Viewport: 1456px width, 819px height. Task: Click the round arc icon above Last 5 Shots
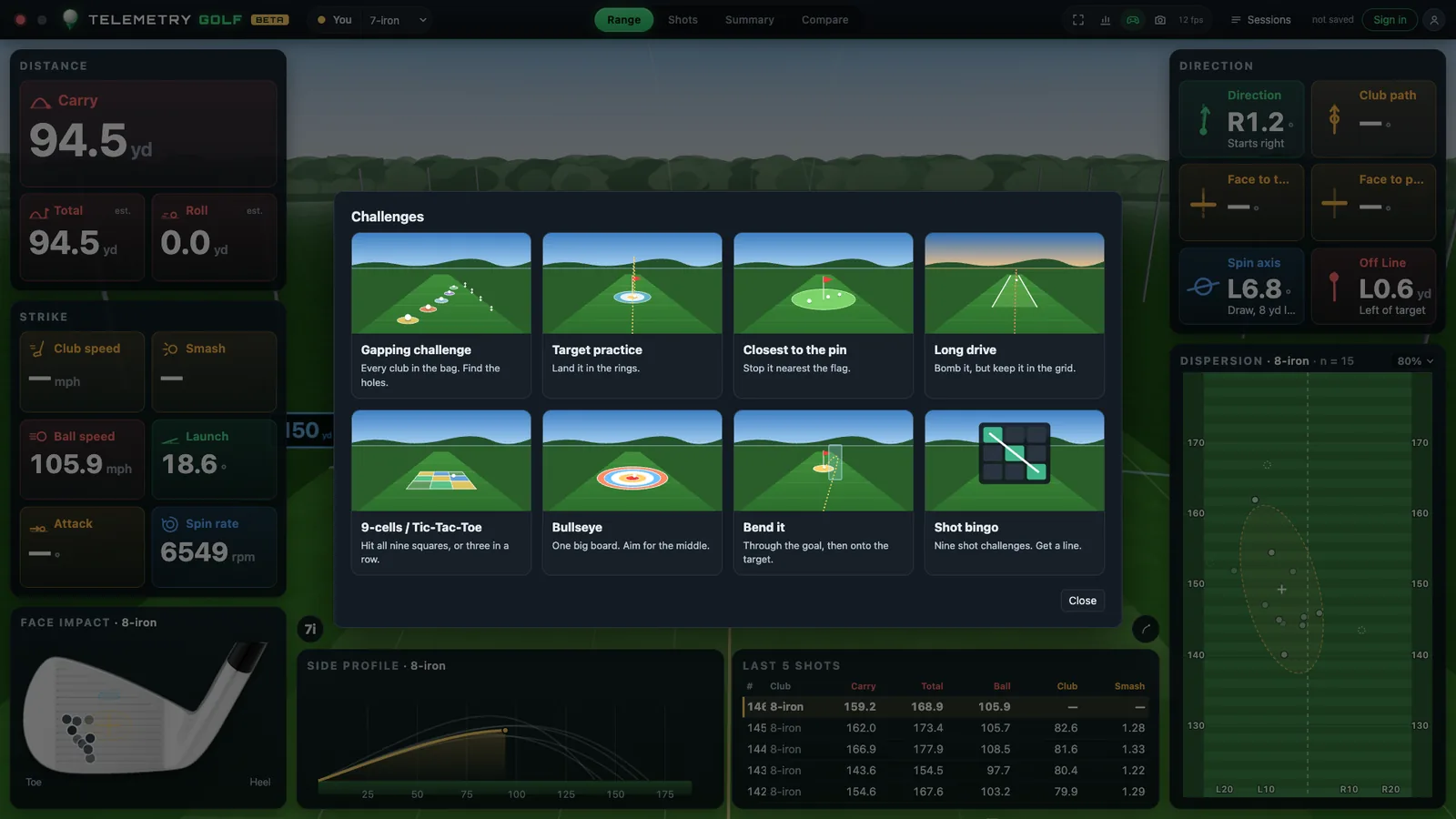click(1146, 629)
